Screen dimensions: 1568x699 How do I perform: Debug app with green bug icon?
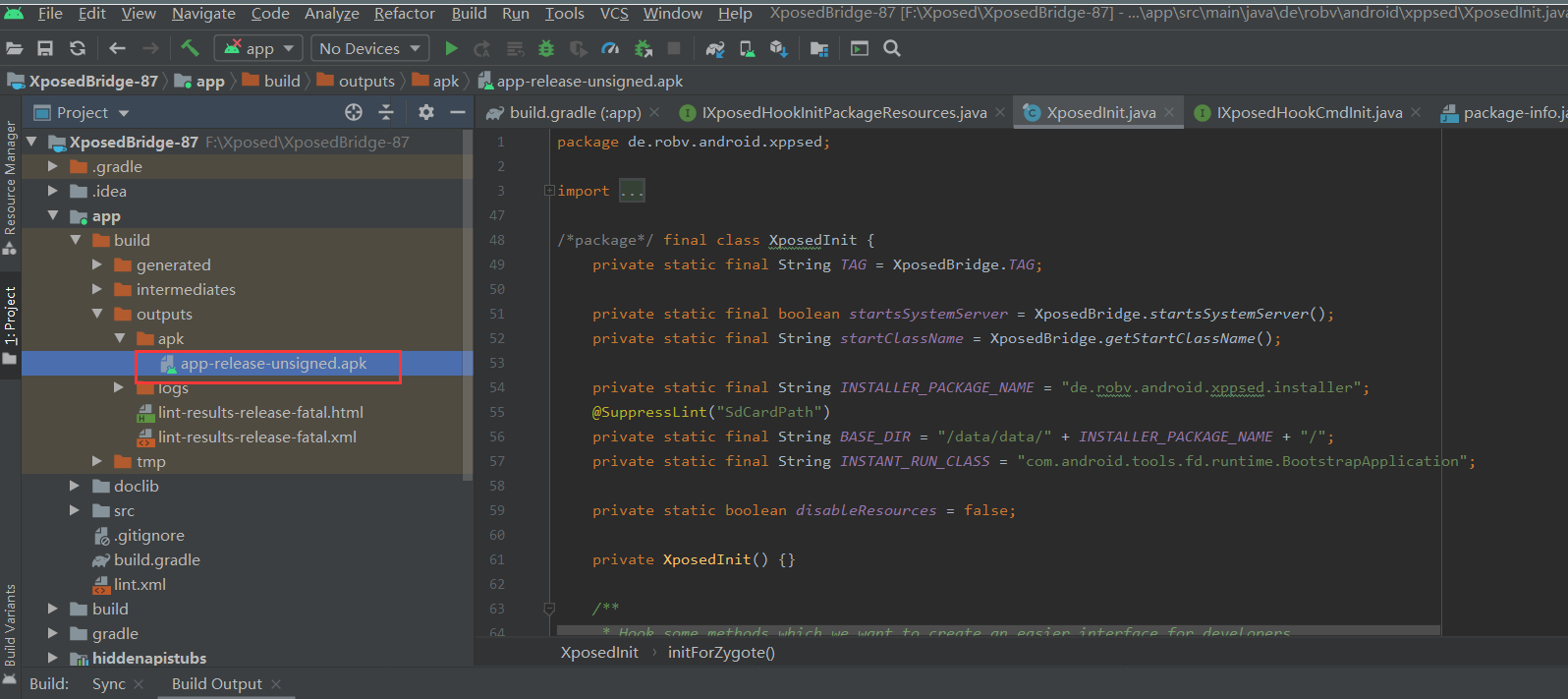tap(546, 48)
